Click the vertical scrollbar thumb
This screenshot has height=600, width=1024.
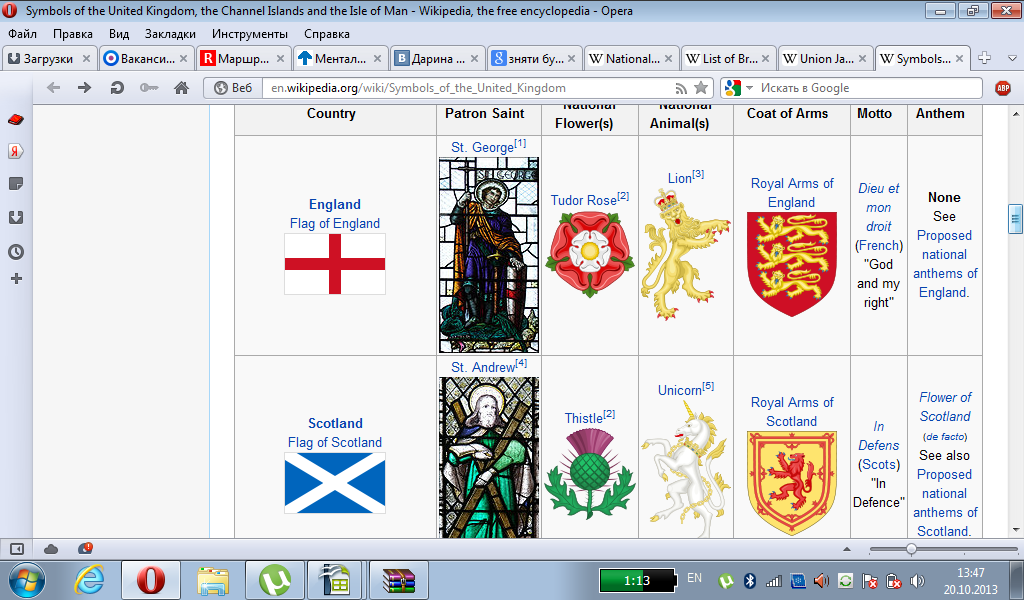pyautogui.click(x=1015, y=219)
